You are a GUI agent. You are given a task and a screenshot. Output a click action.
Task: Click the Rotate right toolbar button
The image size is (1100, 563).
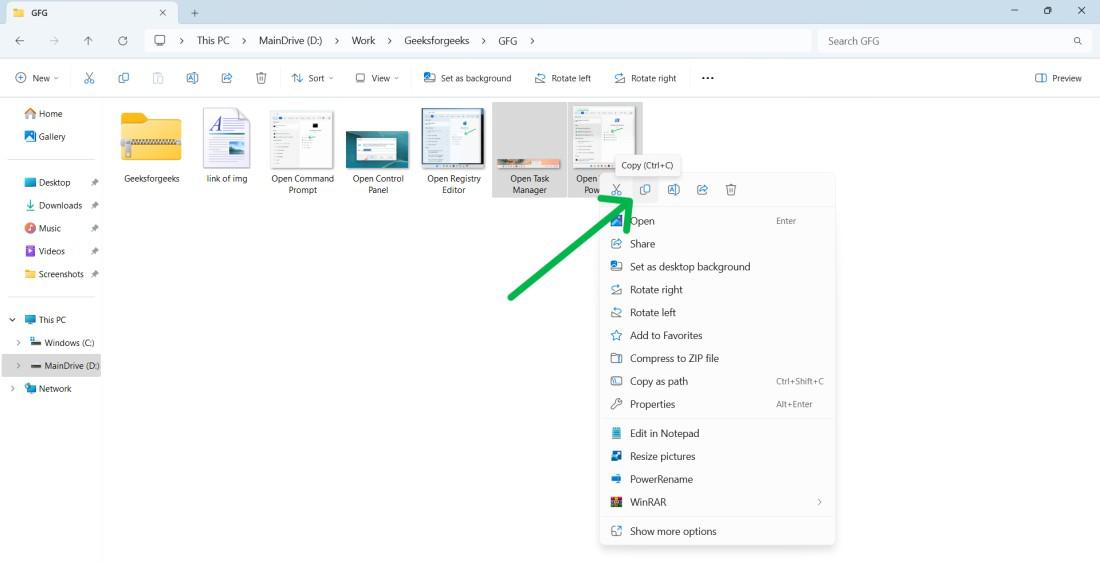(645, 79)
